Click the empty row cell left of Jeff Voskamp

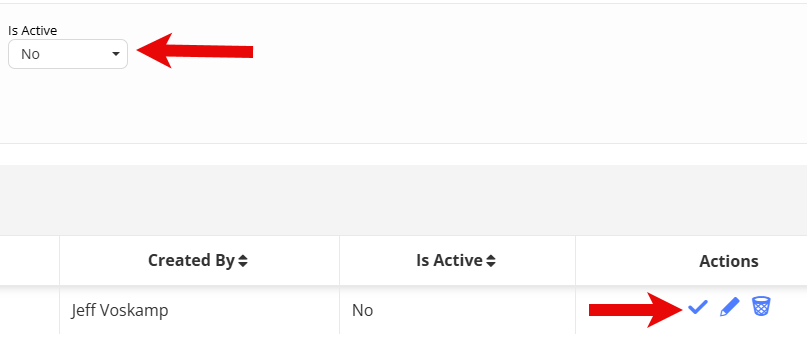(x=29, y=310)
